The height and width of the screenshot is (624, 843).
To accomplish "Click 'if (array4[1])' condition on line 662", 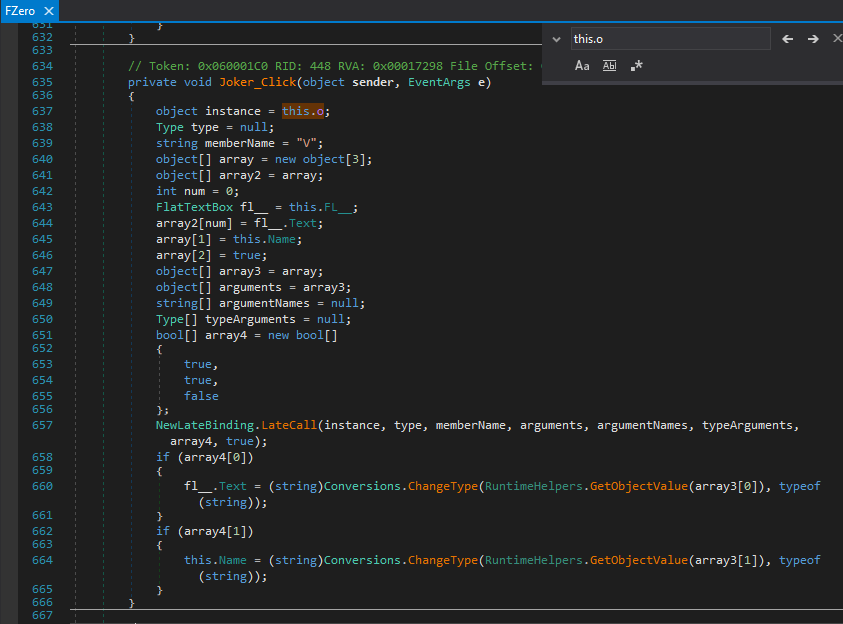I will point(204,532).
